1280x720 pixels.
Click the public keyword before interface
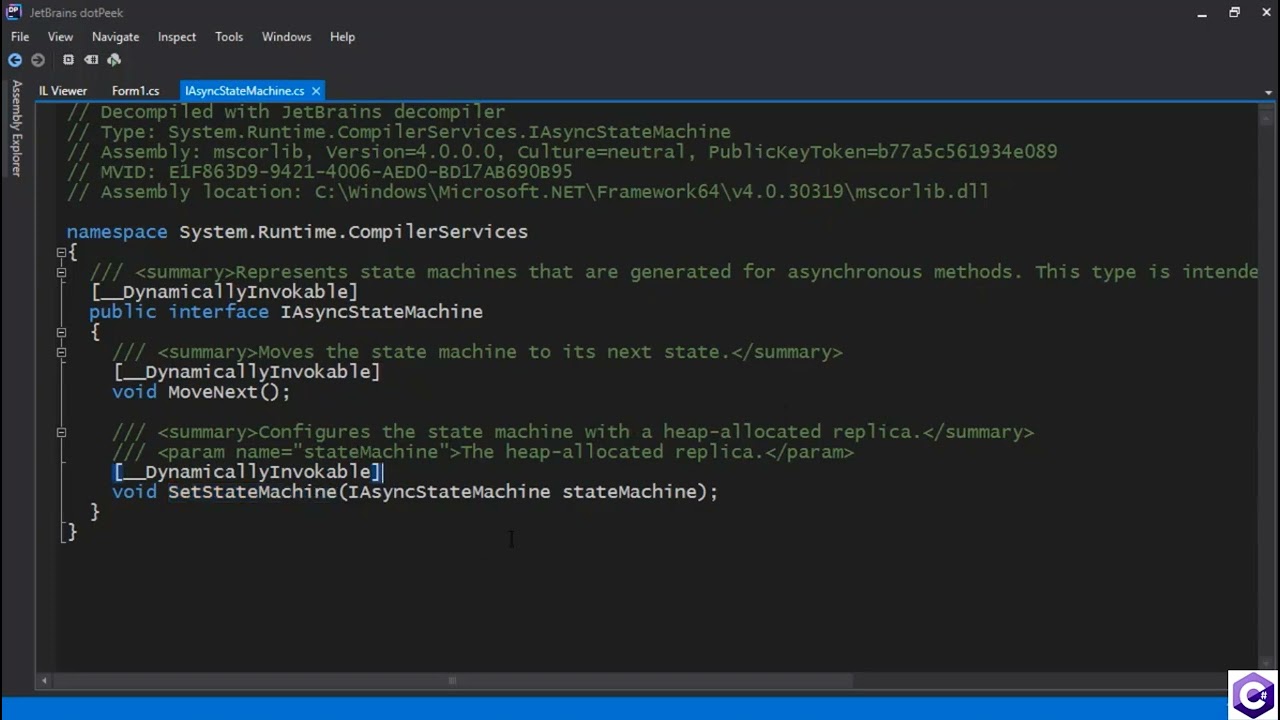click(x=123, y=312)
